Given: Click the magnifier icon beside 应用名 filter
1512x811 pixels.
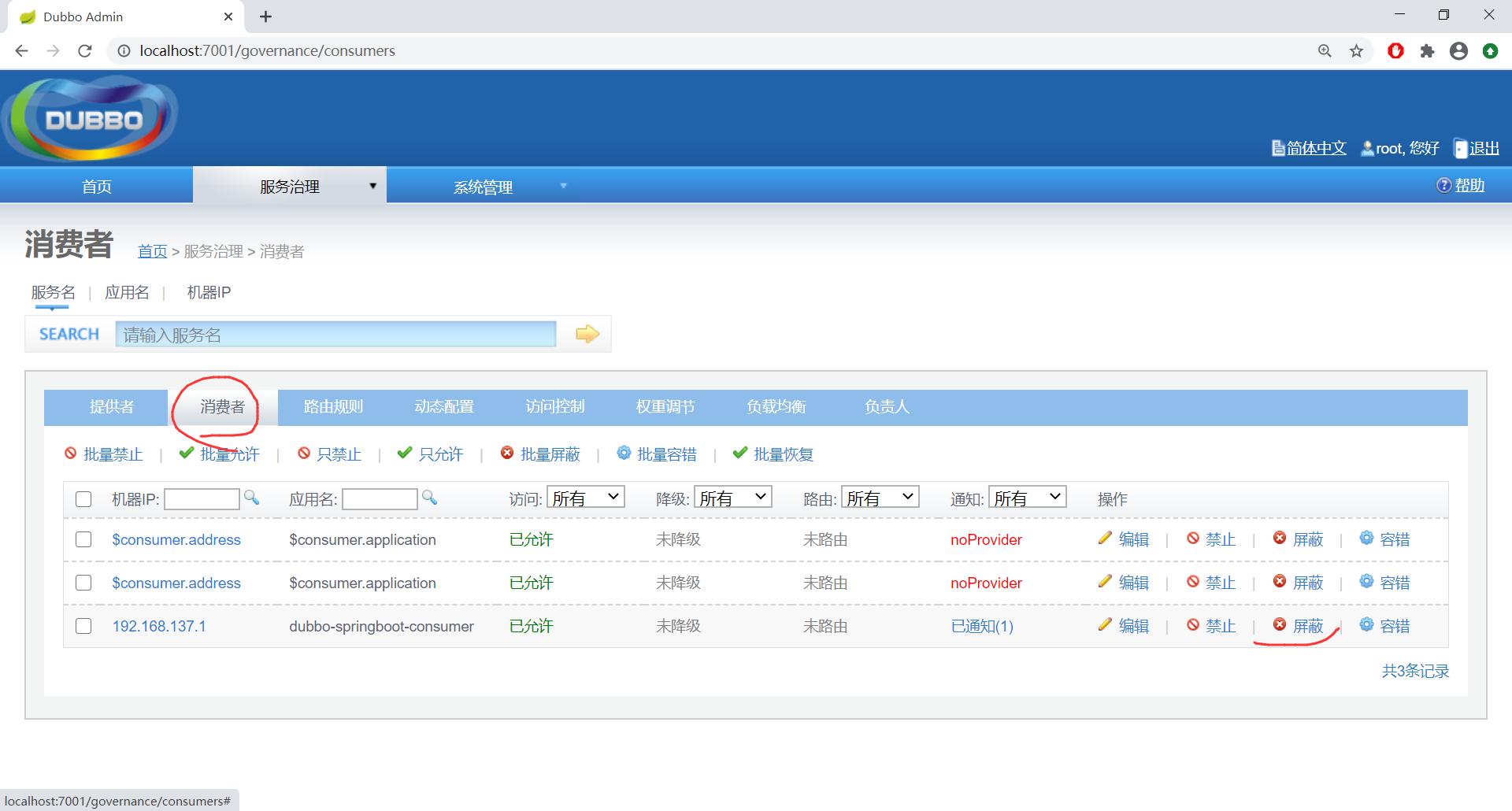Looking at the screenshot, I should (x=429, y=498).
